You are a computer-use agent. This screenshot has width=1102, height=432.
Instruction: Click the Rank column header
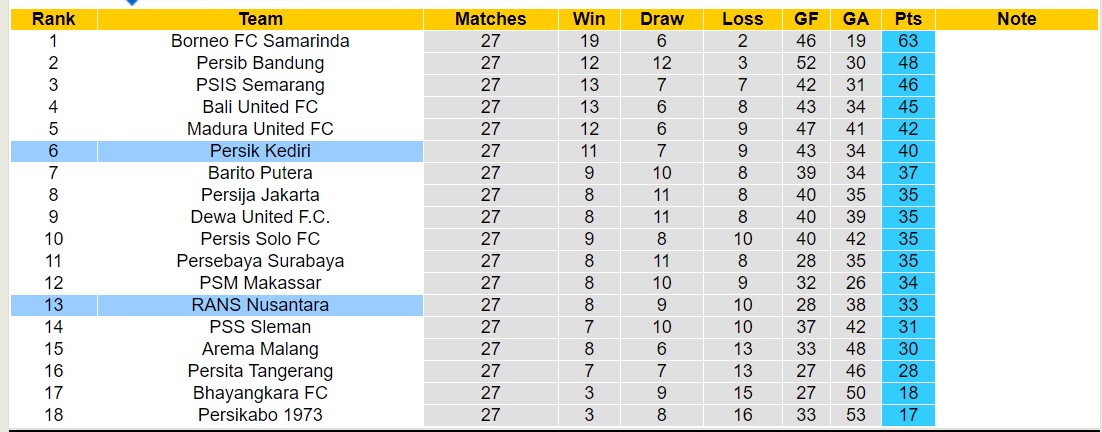pyautogui.click(x=53, y=19)
